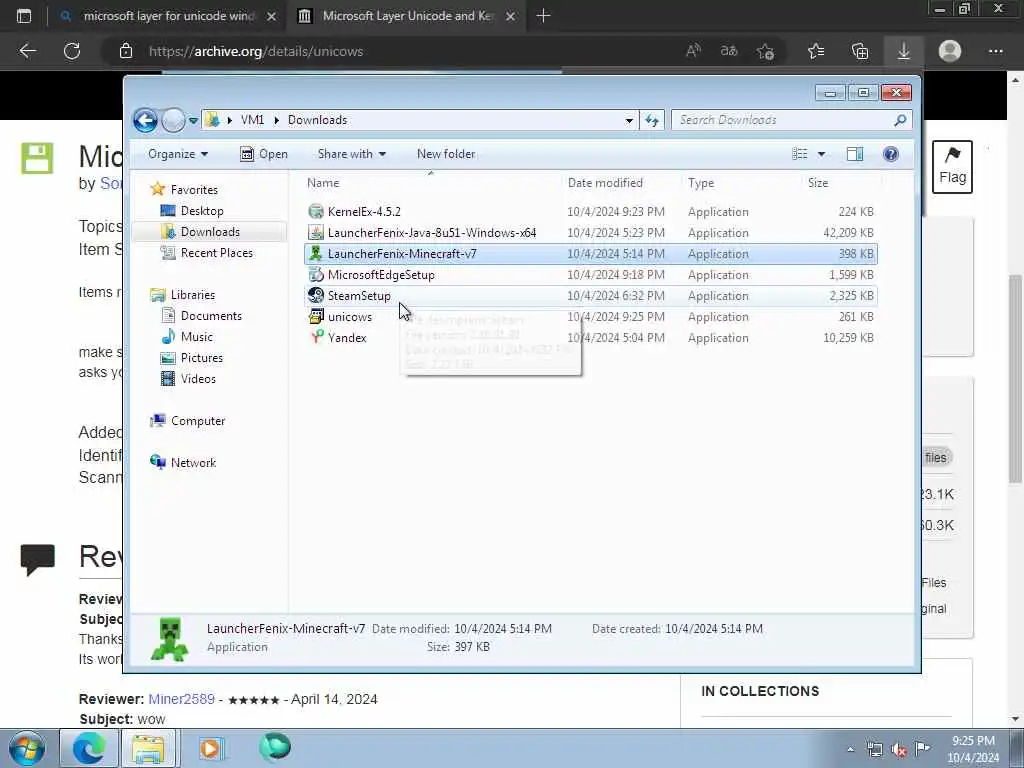Click the Explorer back arrow button
The image size is (1024, 768).
(x=145, y=120)
